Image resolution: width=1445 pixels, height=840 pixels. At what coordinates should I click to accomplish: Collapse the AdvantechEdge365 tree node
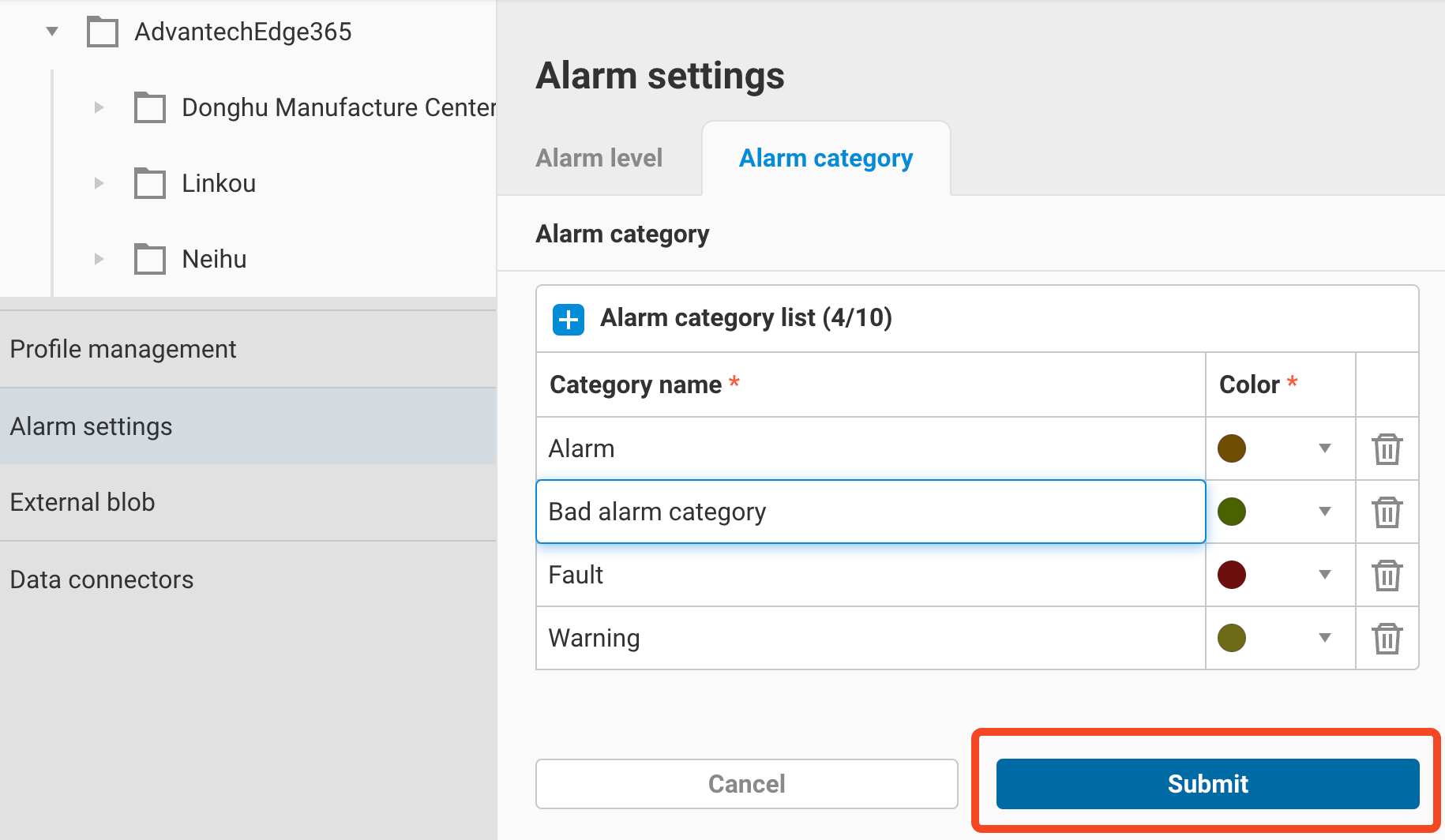(x=51, y=32)
